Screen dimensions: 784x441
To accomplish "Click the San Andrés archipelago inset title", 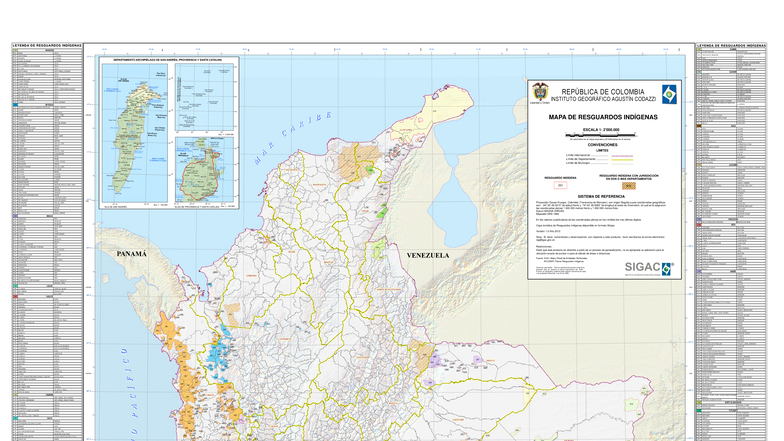I will (x=168, y=60).
